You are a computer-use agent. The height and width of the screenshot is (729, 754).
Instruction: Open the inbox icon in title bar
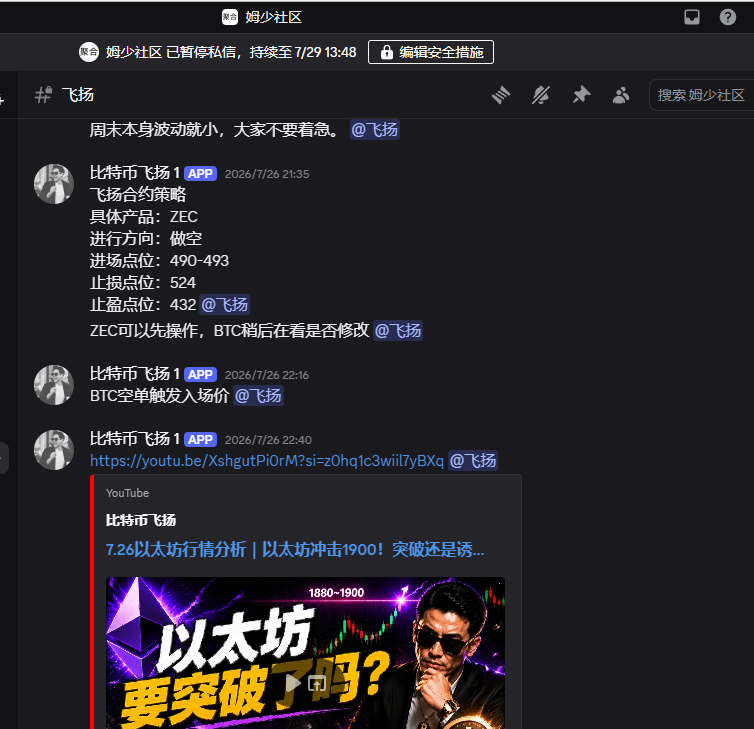[x=691, y=17]
